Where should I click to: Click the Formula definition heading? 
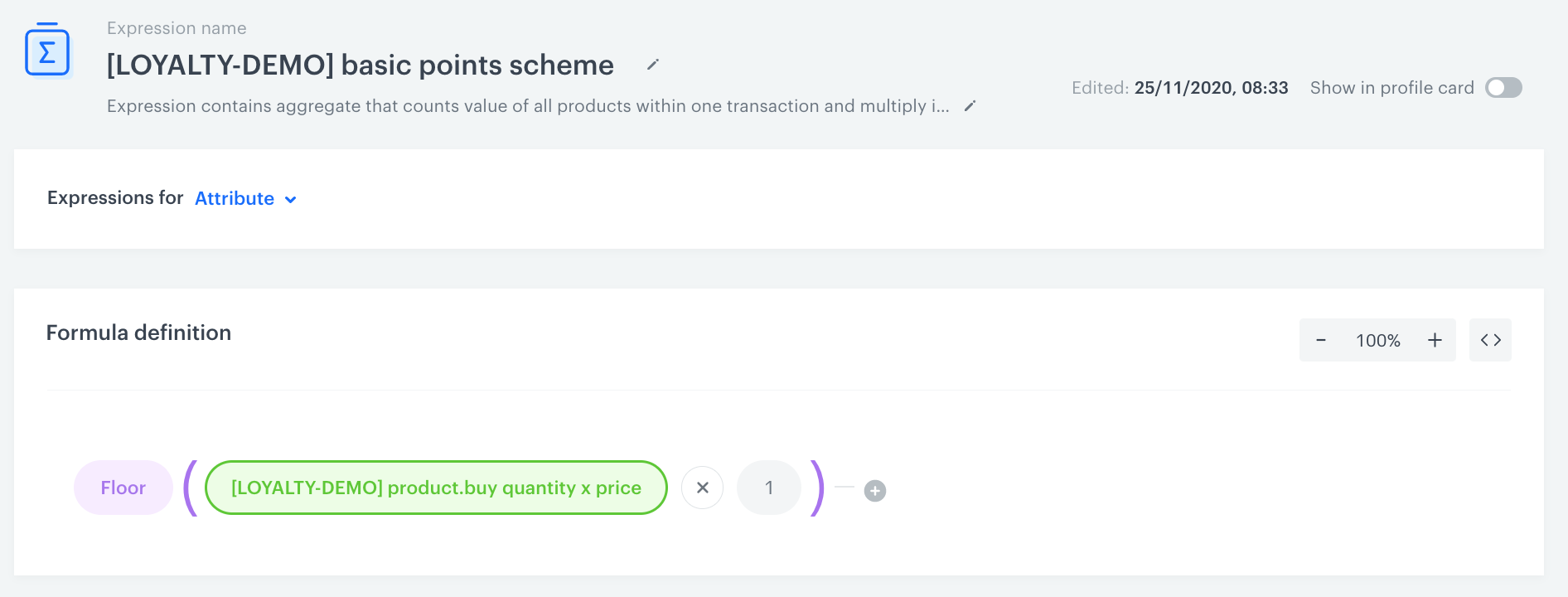click(x=138, y=332)
